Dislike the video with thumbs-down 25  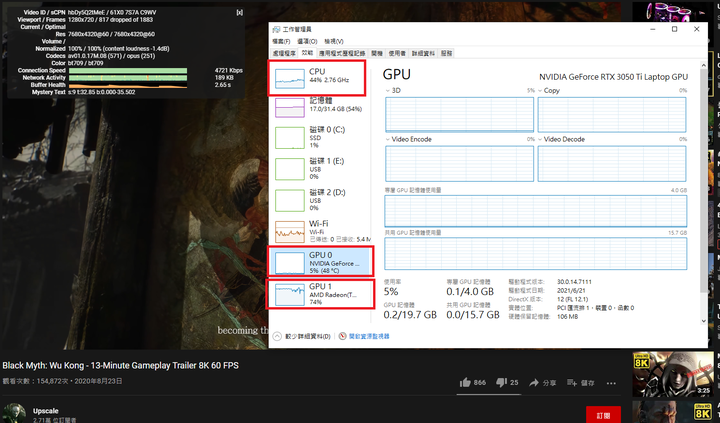click(507, 383)
